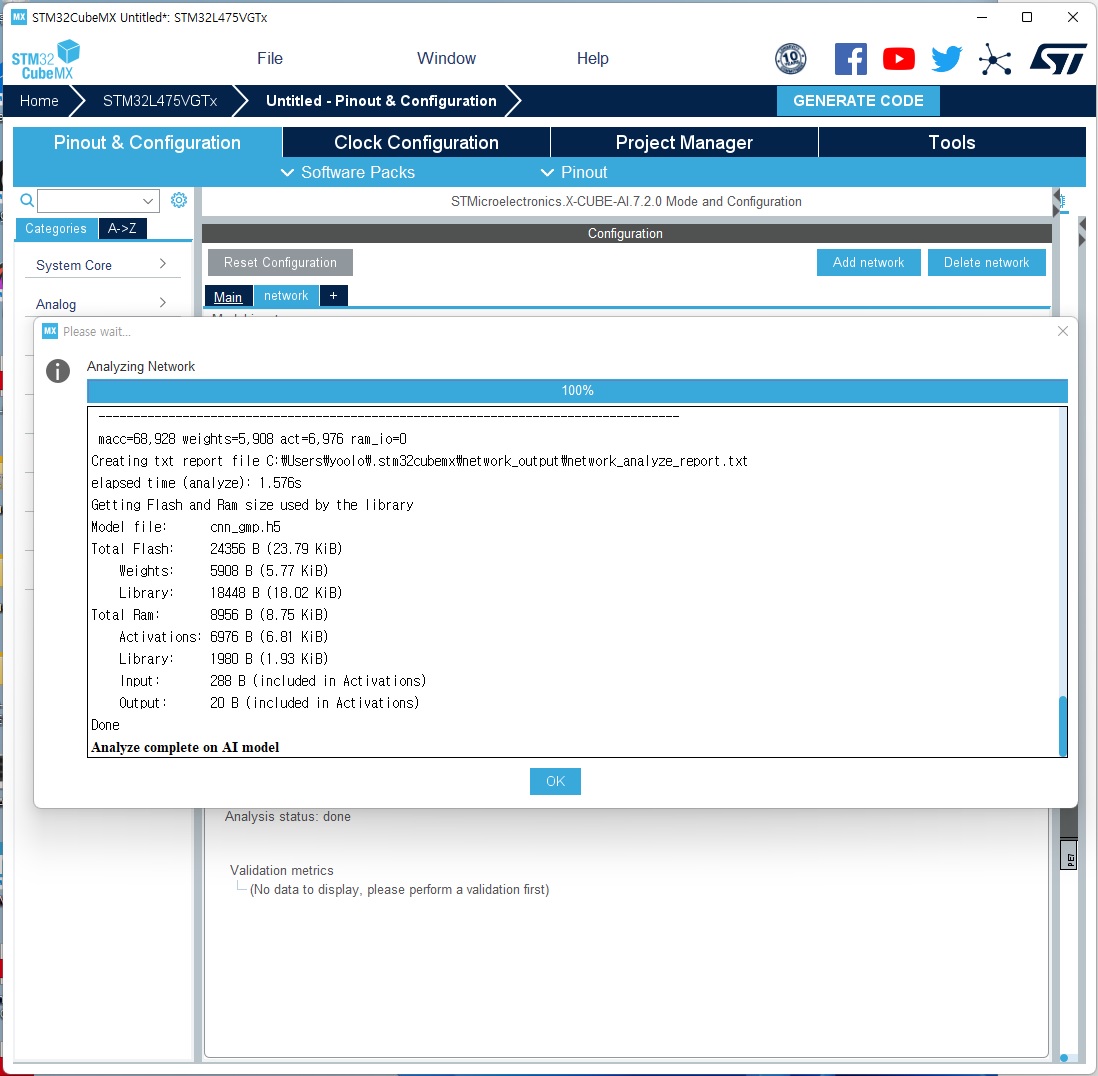The width and height of the screenshot is (1098, 1076).
Task: Click the 'Weights:' log line
Action: pos(223,571)
